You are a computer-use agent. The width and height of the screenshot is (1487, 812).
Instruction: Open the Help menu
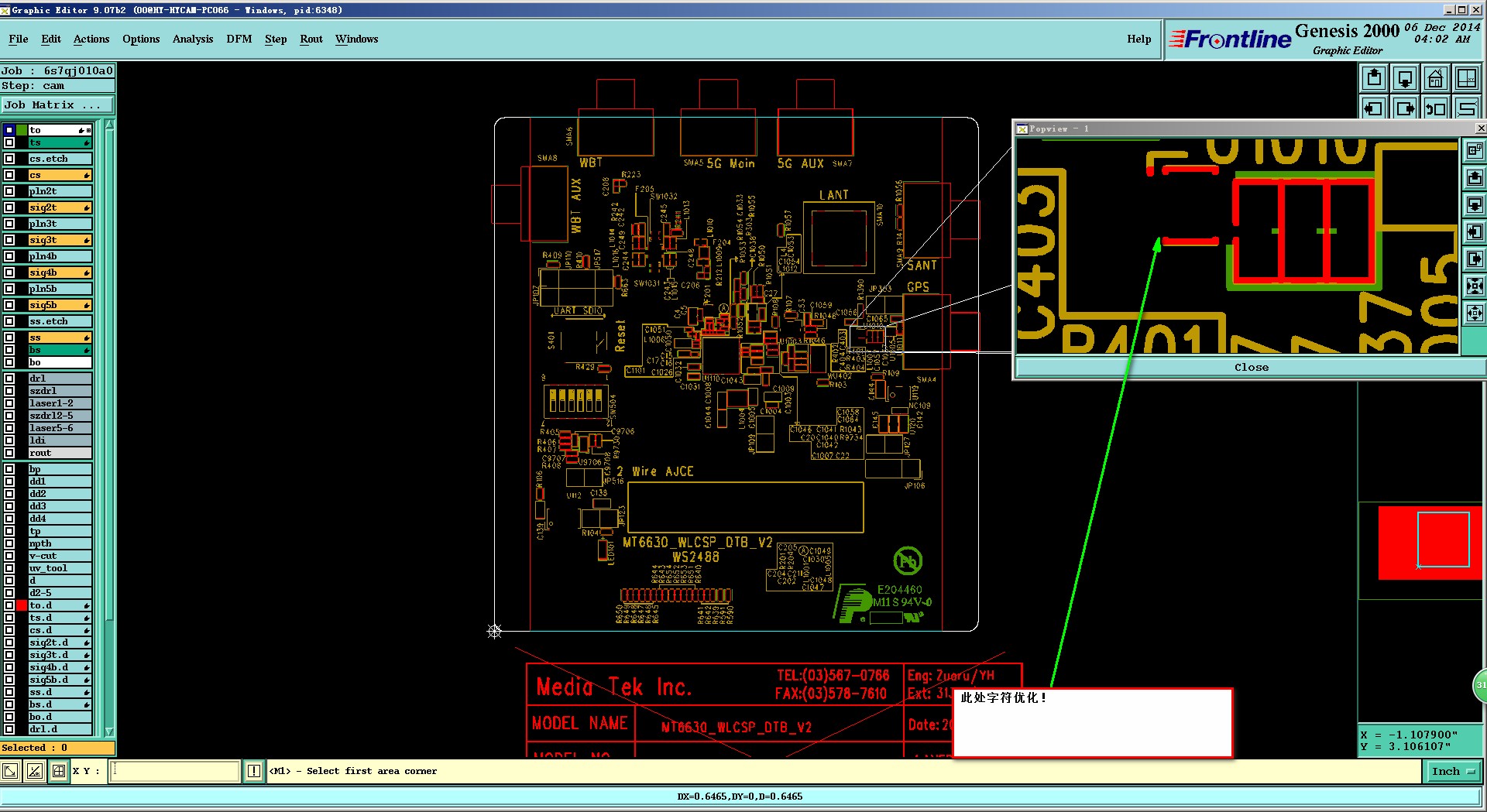pyautogui.click(x=1139, y=39)
